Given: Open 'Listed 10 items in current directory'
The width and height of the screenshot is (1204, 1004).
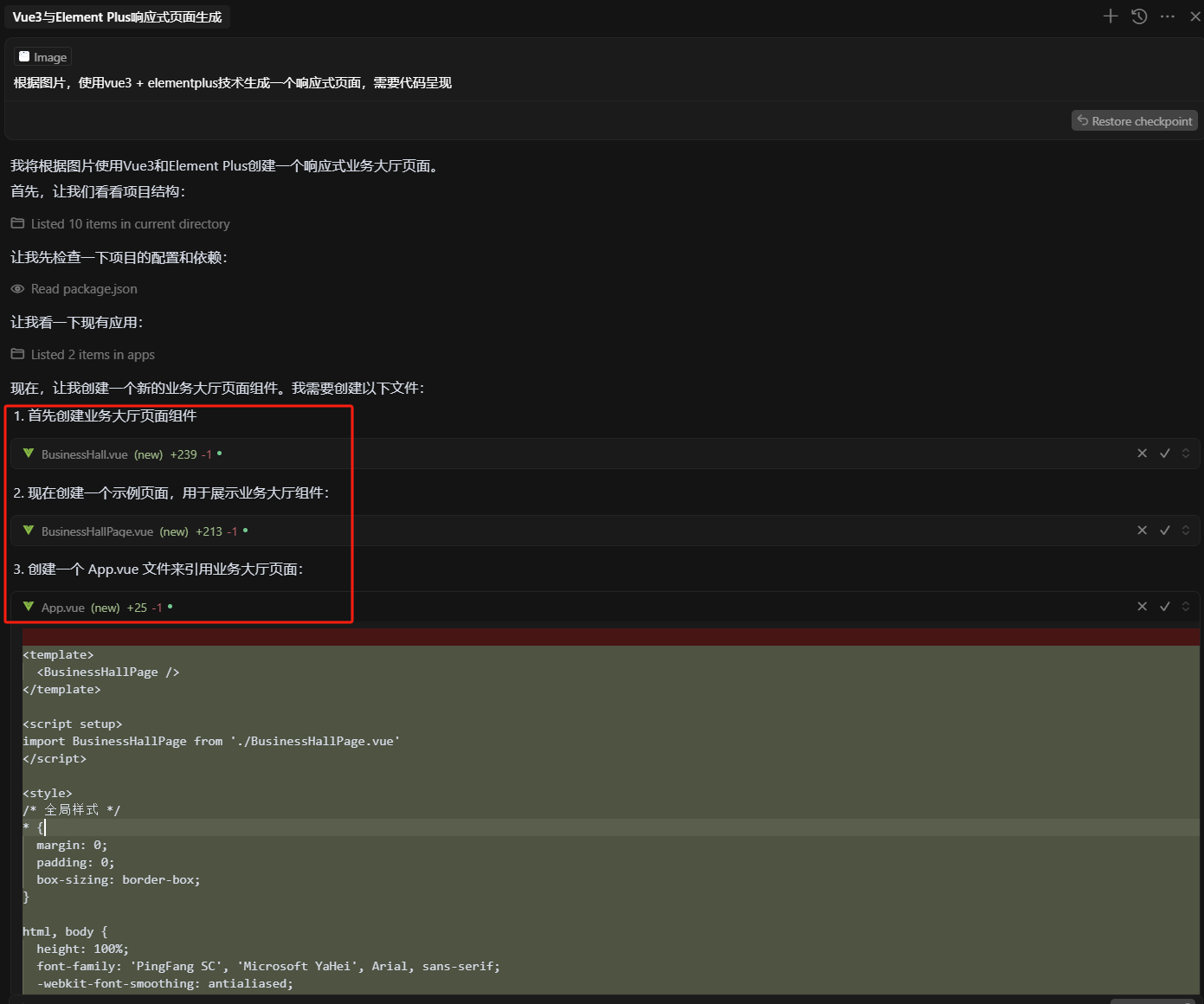Looking at the screenshot, I should coord(130,224).
